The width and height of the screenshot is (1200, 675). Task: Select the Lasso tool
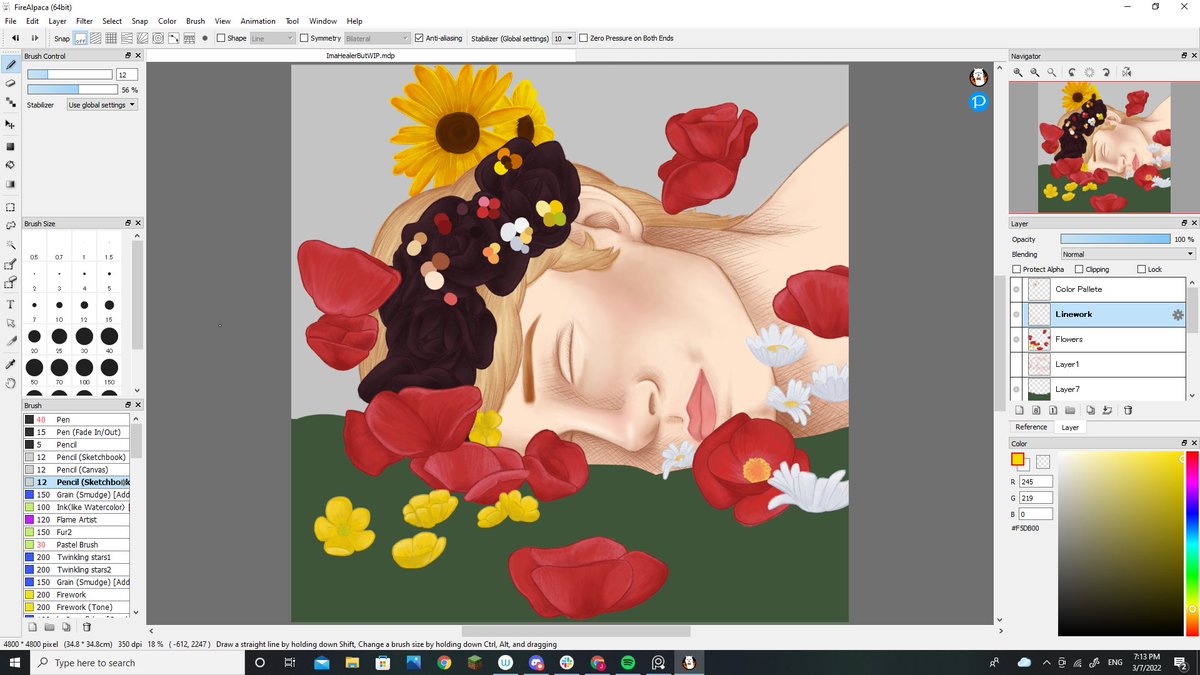10,226
